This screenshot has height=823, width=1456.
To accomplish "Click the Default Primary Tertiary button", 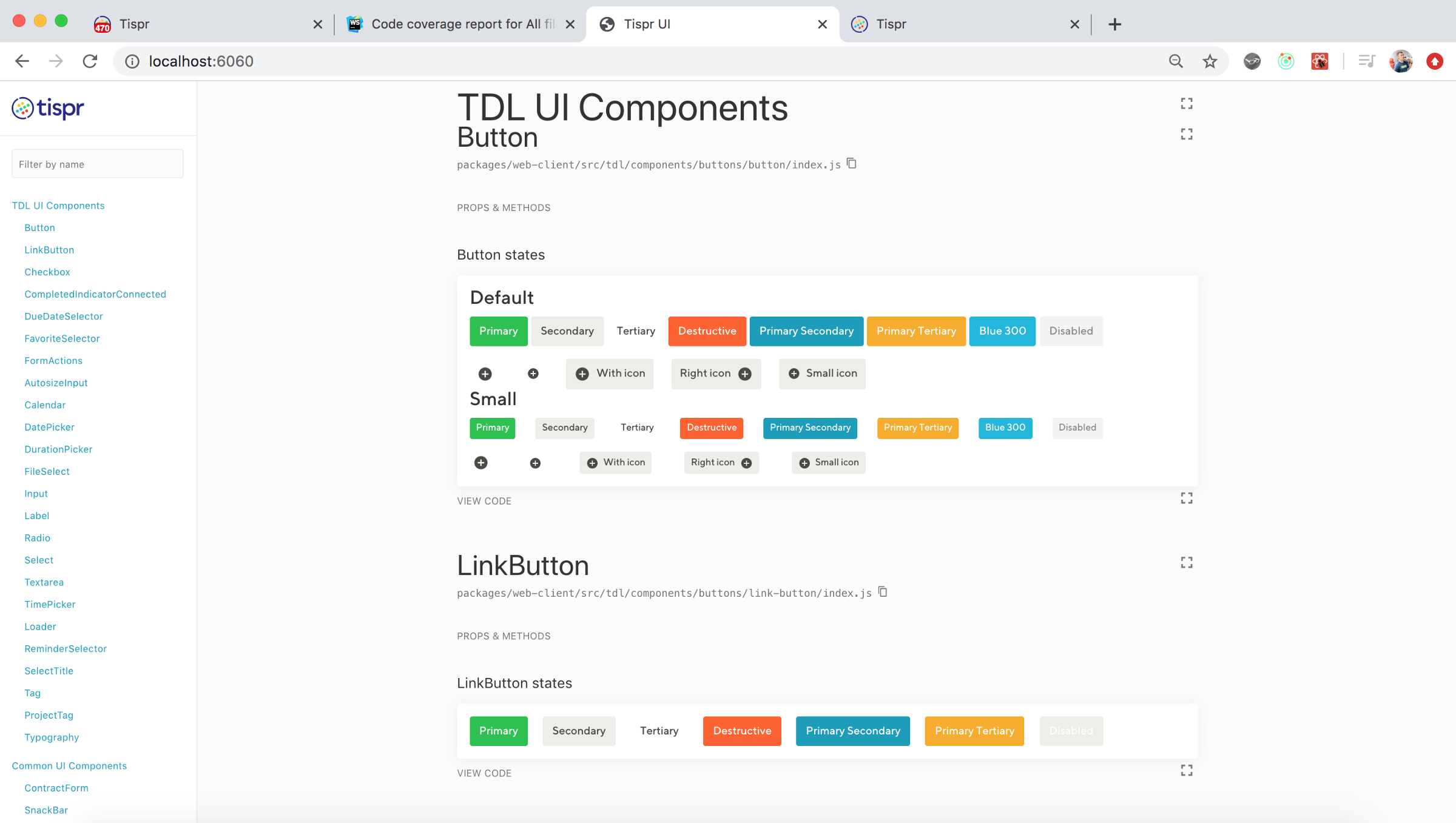I will tap(916, 331).
